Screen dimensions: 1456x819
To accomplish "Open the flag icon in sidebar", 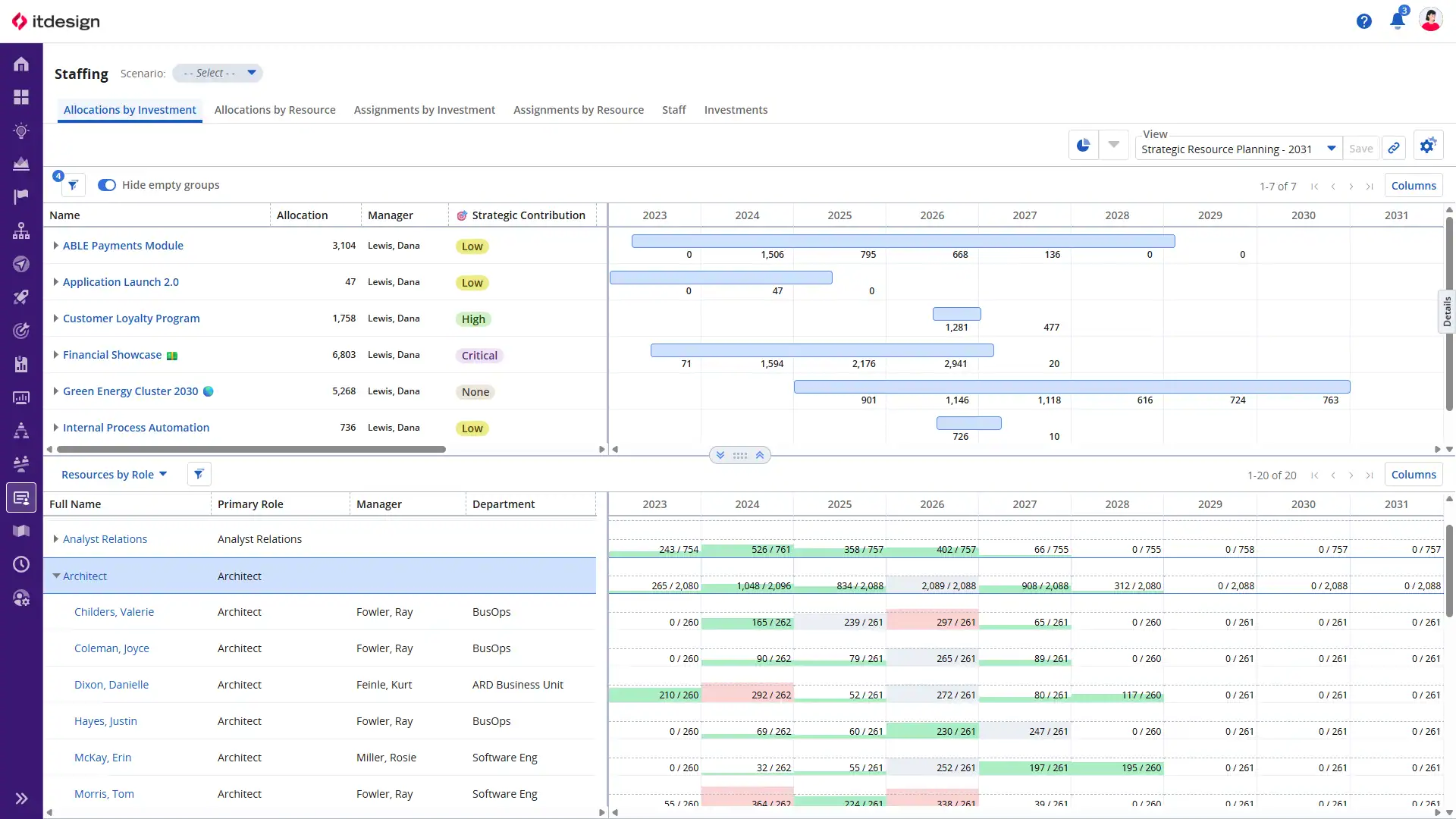I will click(x=21, y=197).
